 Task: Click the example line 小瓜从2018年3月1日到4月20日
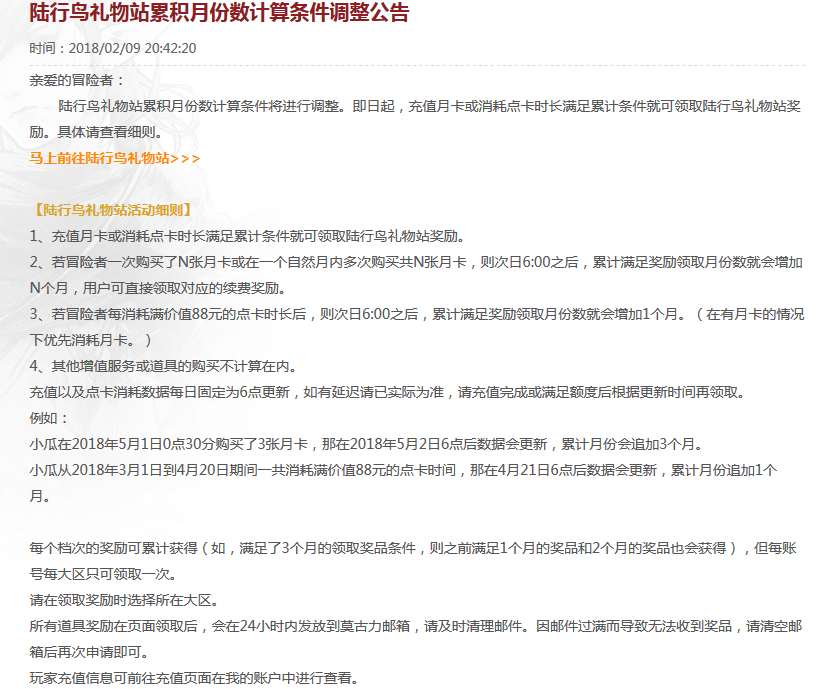403,470
